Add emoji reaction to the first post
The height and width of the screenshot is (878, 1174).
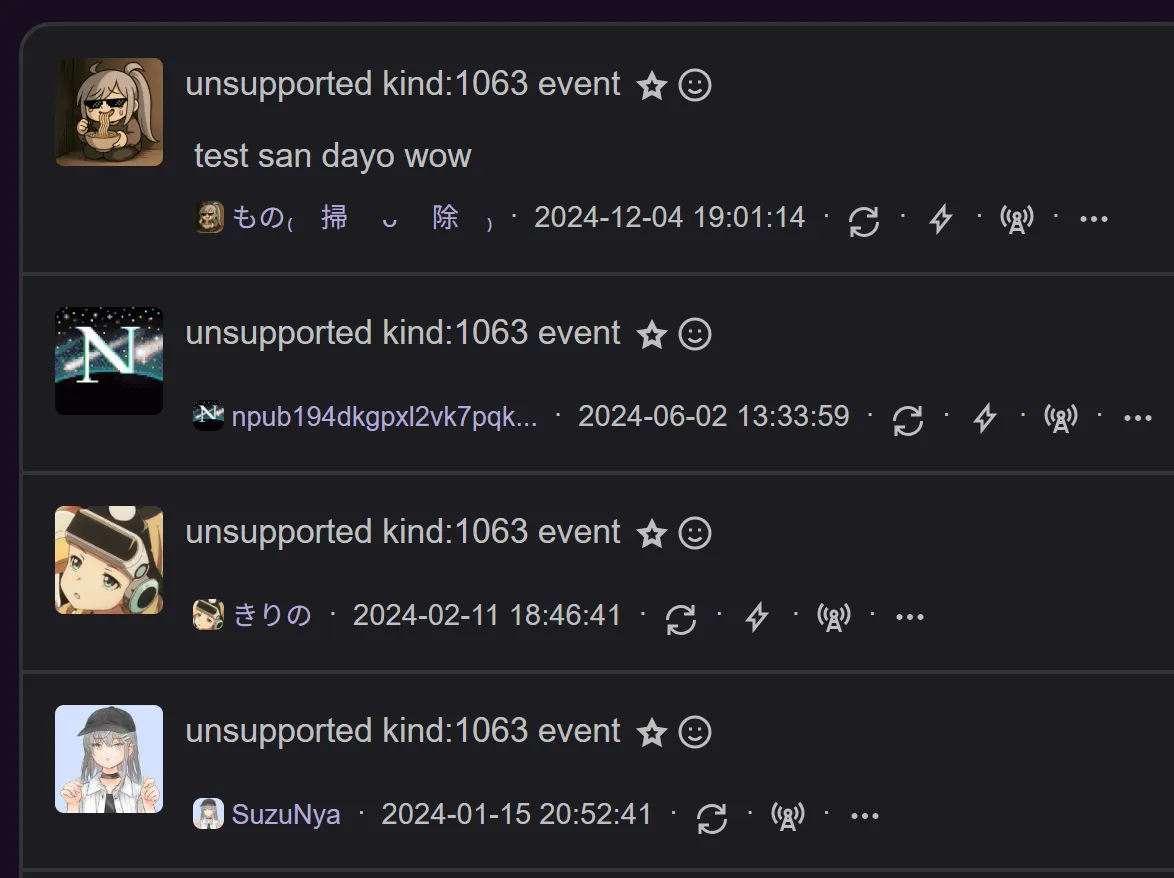coord(695,85)
